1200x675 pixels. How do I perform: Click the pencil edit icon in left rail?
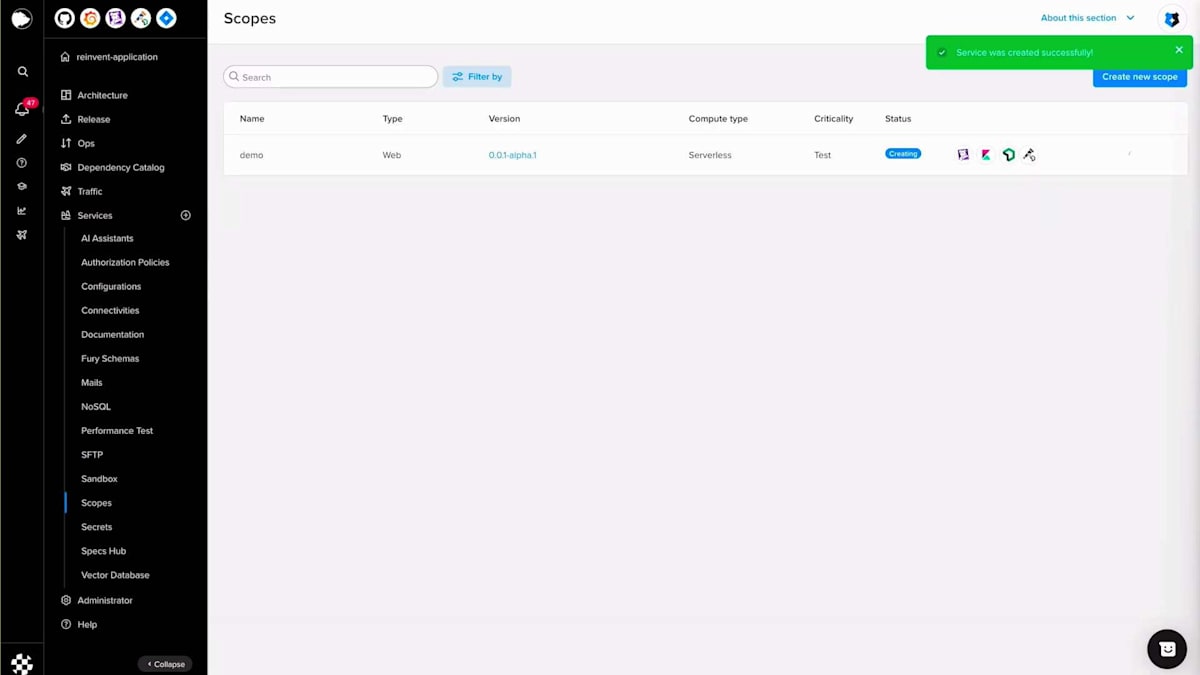point(22,139)
